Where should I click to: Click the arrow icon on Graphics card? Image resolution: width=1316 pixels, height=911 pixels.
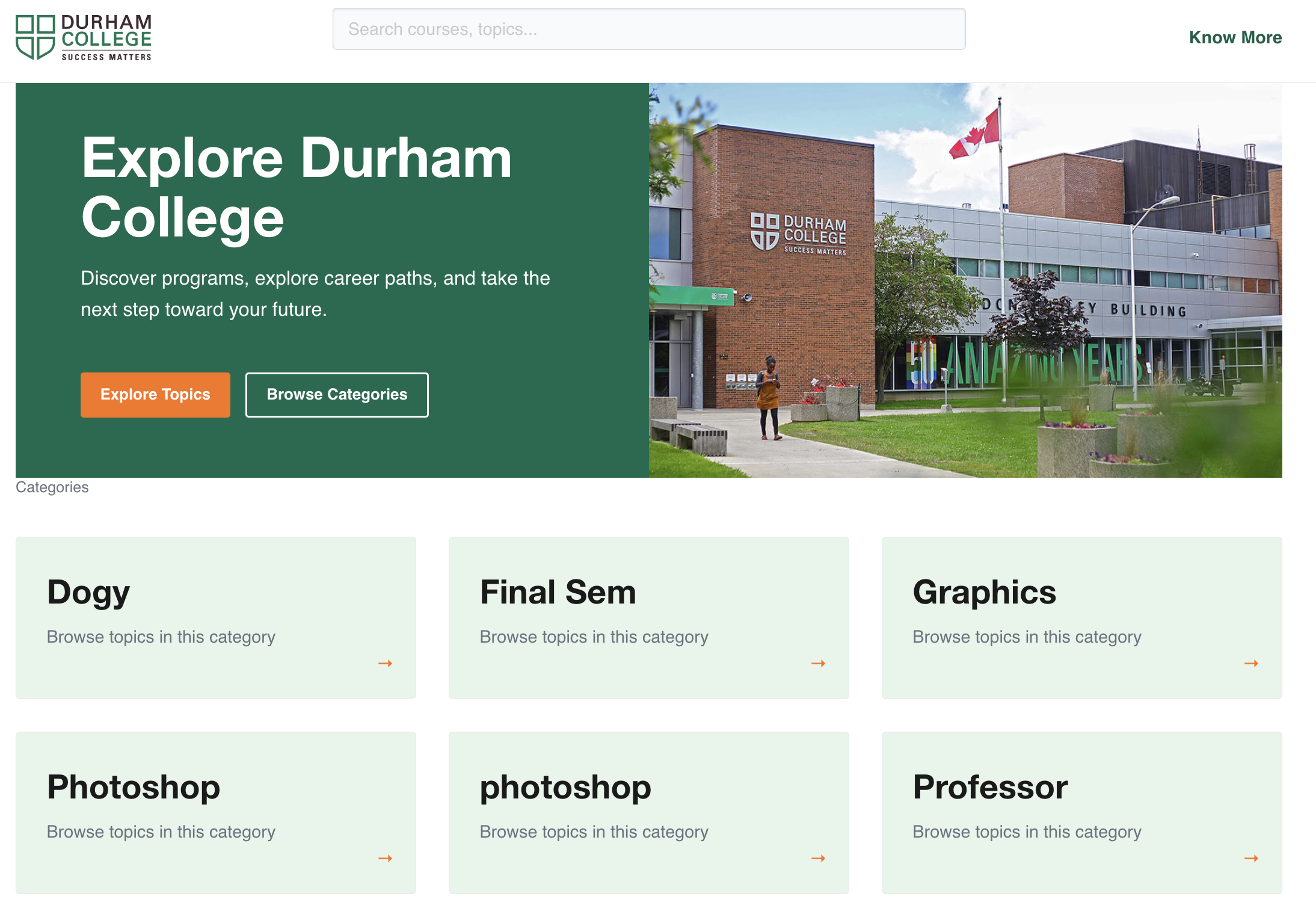[x=1251, y=663]
